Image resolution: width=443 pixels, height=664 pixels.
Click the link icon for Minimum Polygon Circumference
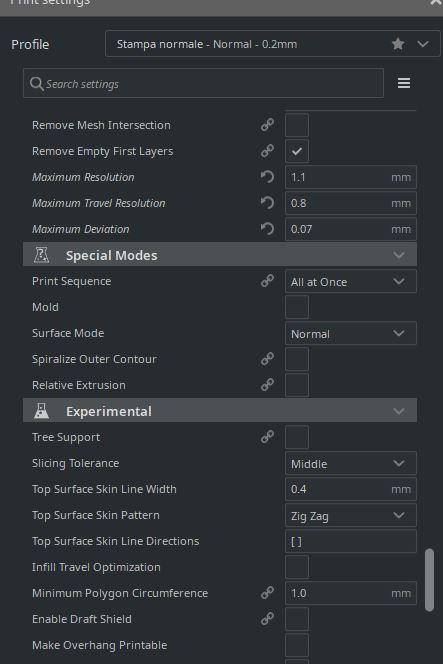coord(267,592)
